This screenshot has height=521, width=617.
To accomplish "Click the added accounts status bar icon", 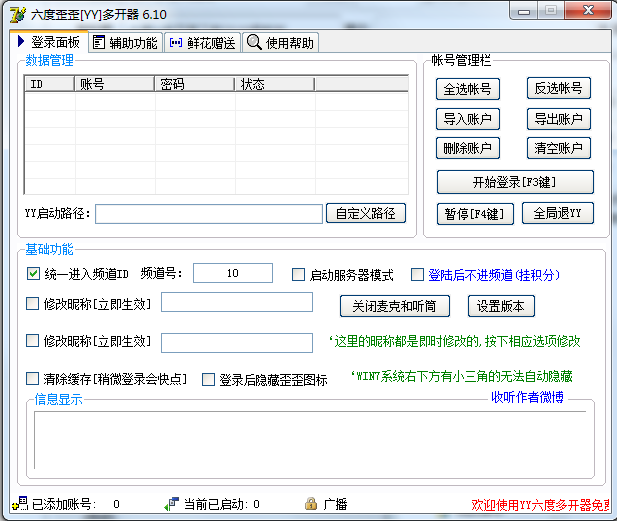I will (19, 504).
